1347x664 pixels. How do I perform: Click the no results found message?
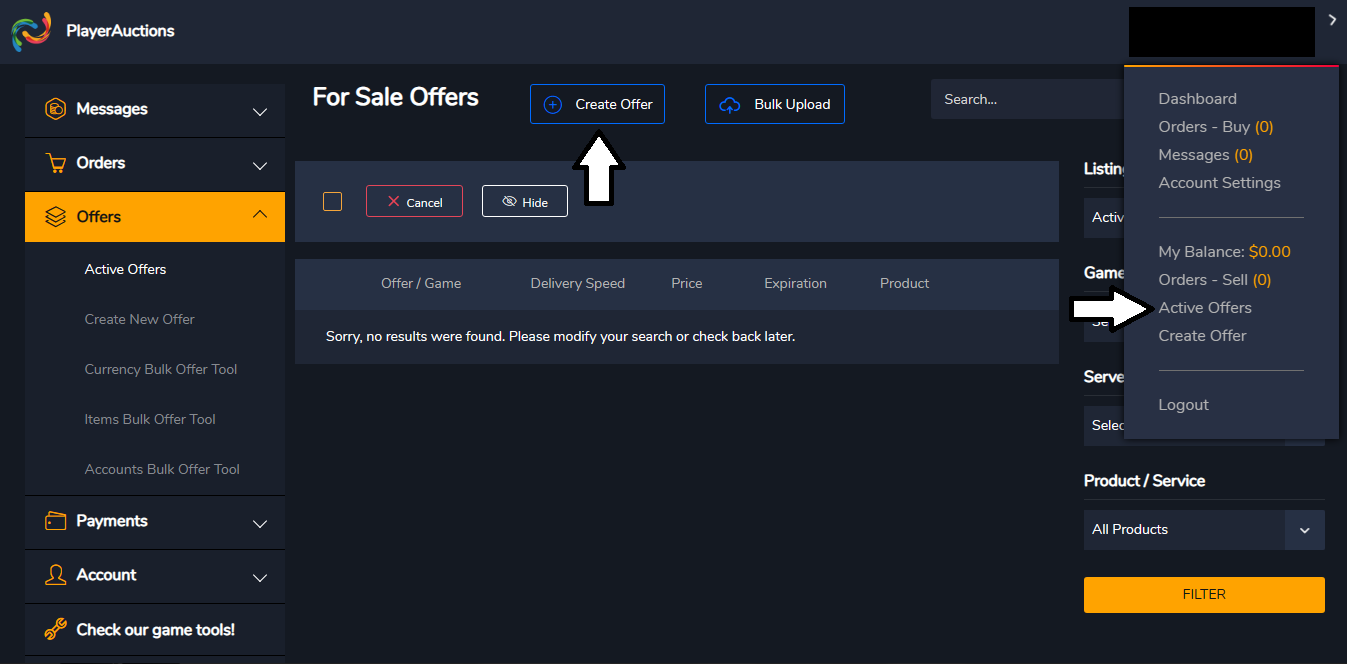coord(560,337)
